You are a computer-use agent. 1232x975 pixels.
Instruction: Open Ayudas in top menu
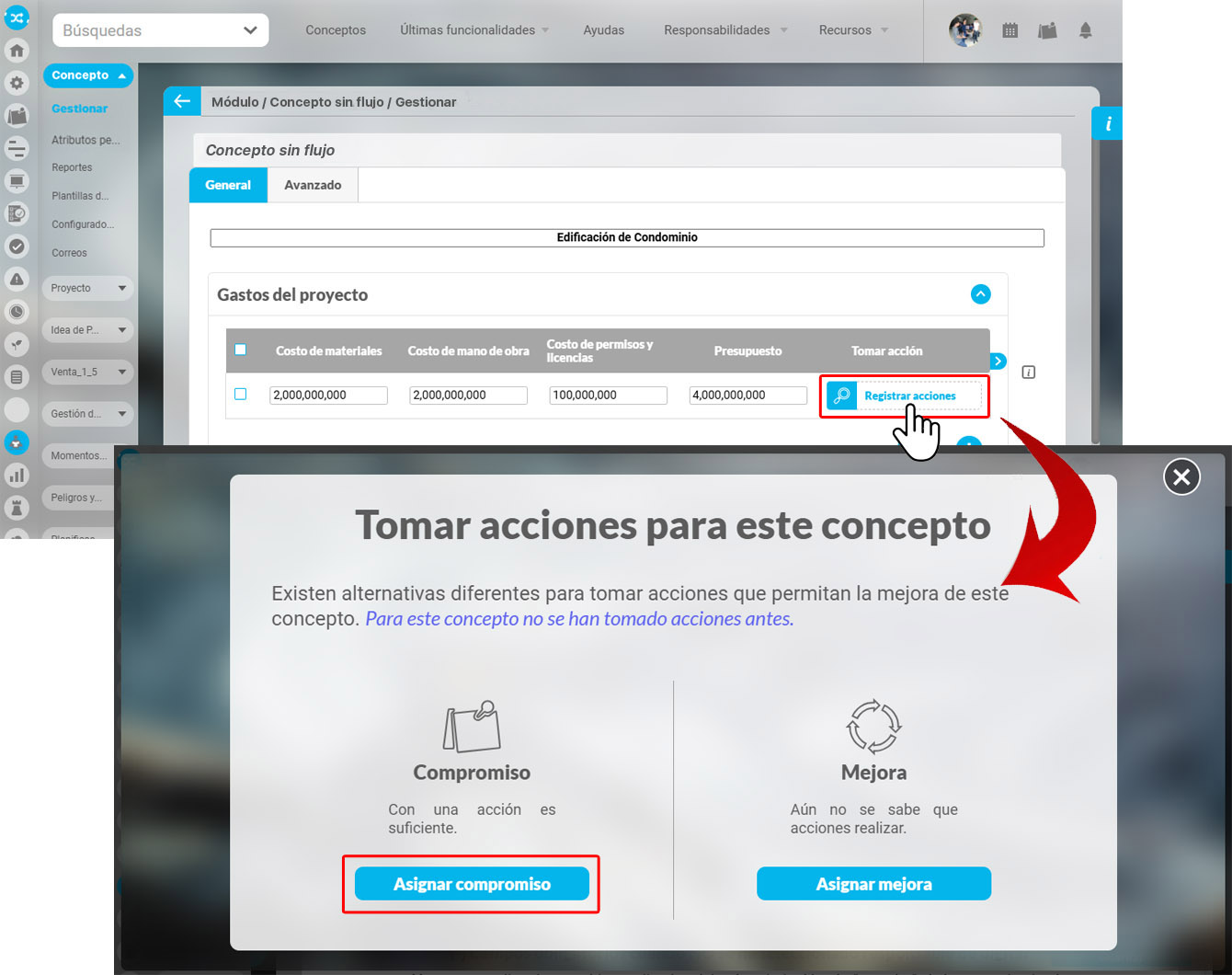pos(604,30)
